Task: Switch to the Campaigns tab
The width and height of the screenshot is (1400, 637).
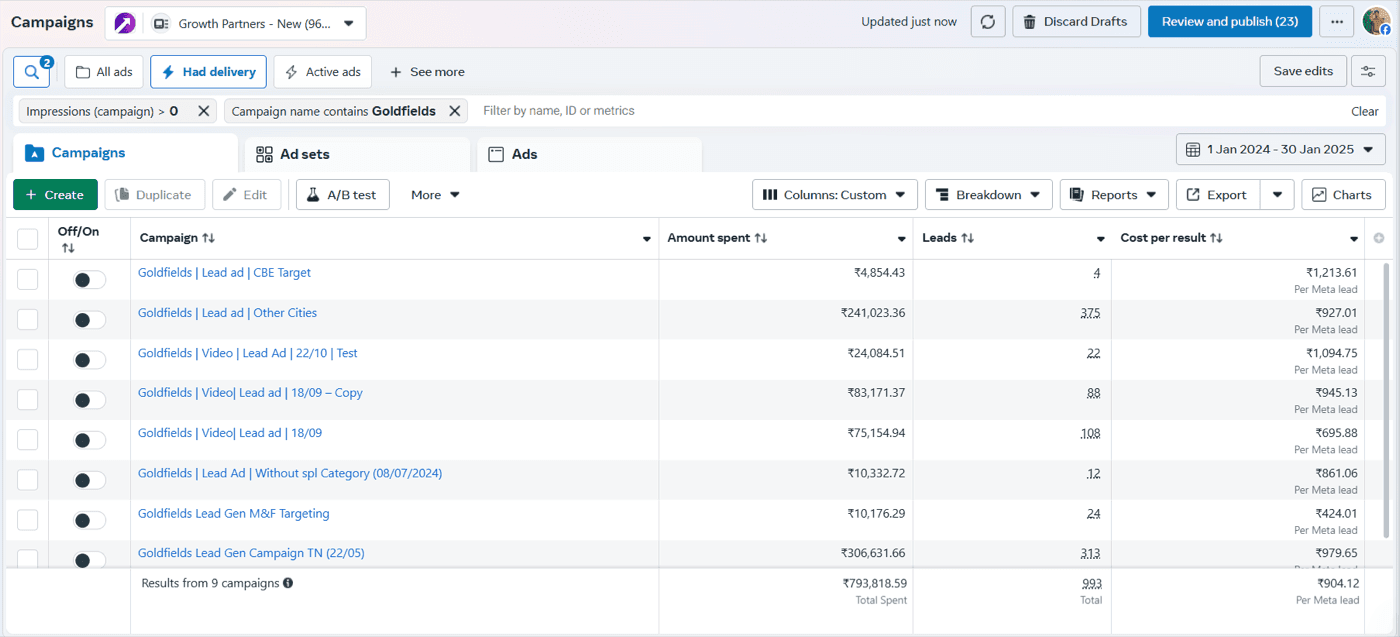Action: (x=125, y=153)
